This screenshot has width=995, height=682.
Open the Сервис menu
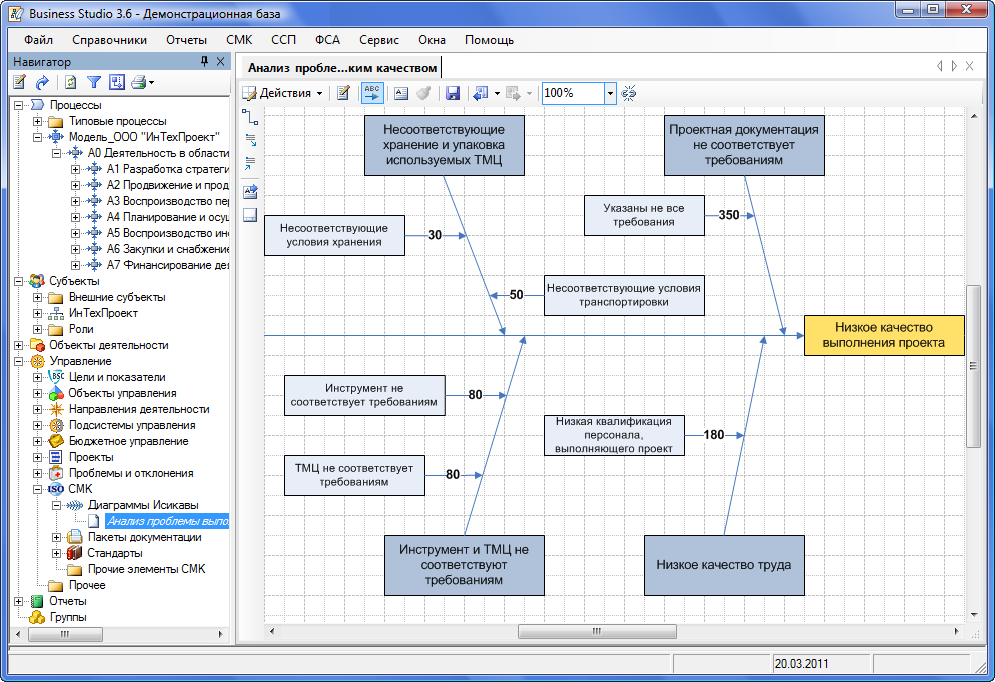pyautogui.click(x=379, y=40)
